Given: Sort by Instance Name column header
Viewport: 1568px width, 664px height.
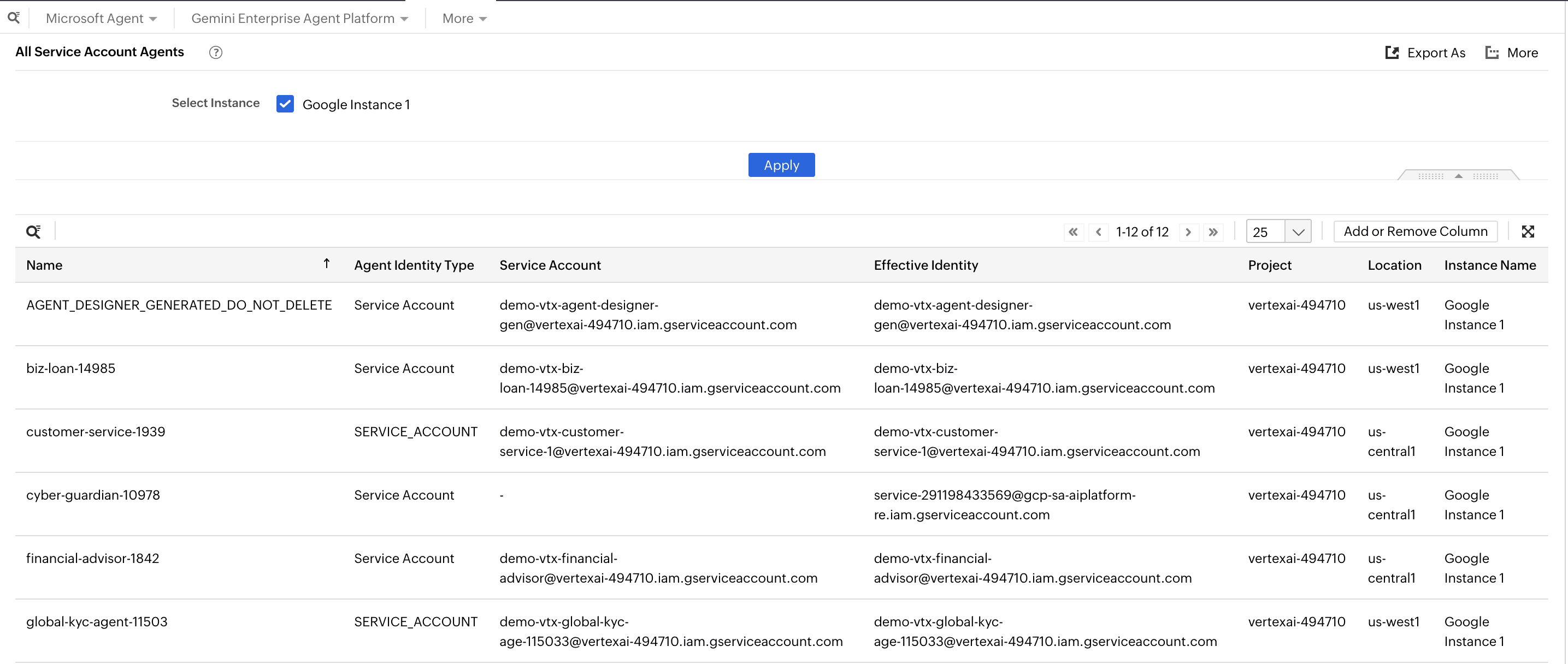Looking at the screenshot, I should (x=1490, y=265).
